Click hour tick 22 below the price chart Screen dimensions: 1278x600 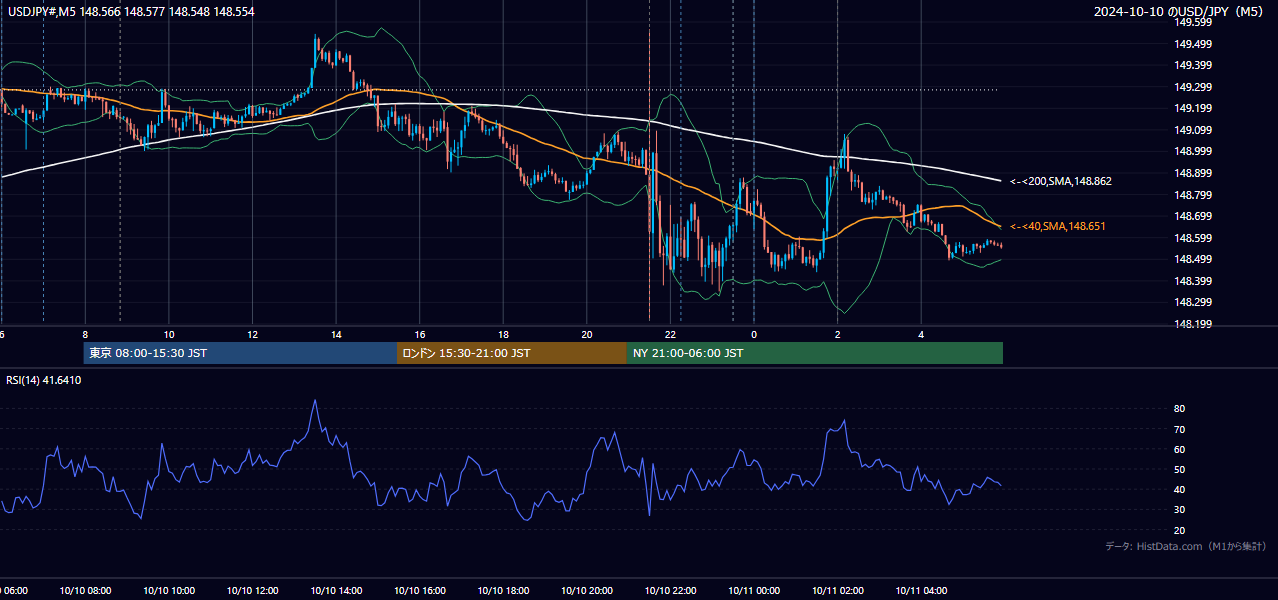[x=671, y=334]
